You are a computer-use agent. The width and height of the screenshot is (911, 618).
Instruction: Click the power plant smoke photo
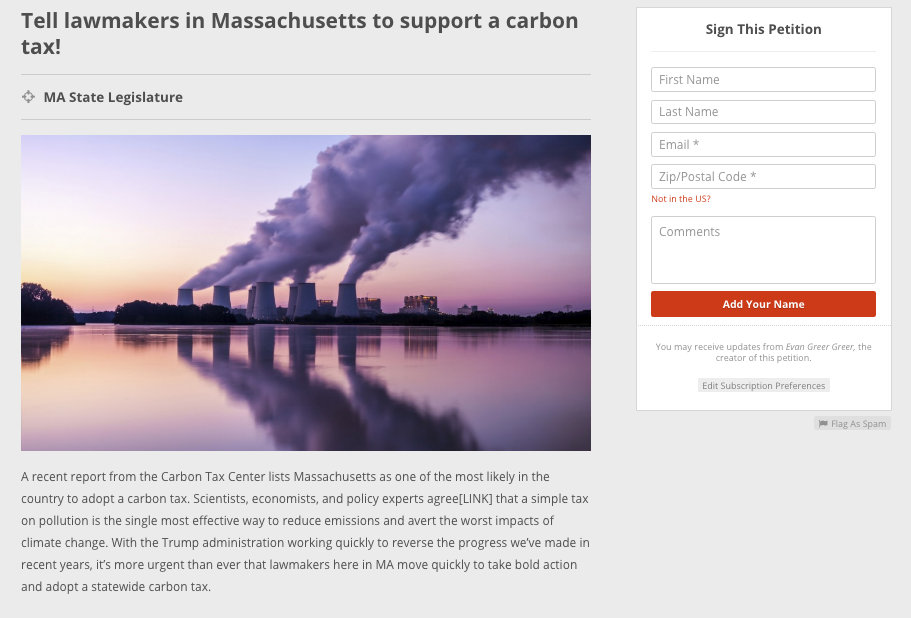click(x=306, y=293)
